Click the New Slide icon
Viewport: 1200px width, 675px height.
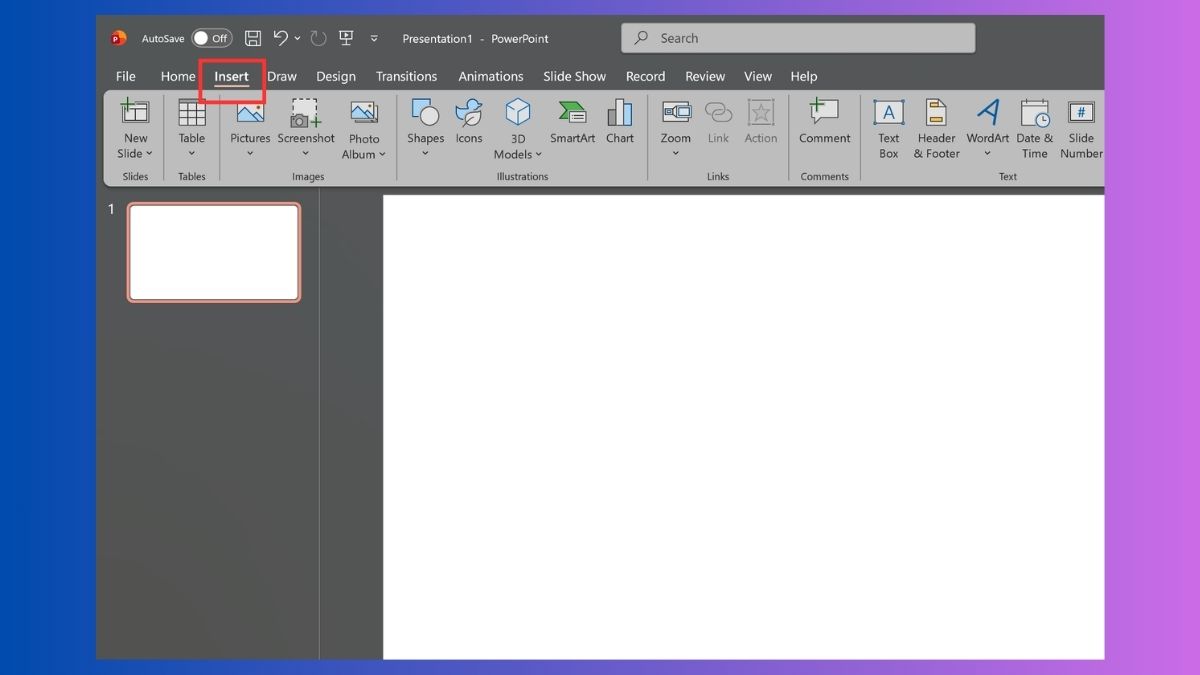[135, 111]
